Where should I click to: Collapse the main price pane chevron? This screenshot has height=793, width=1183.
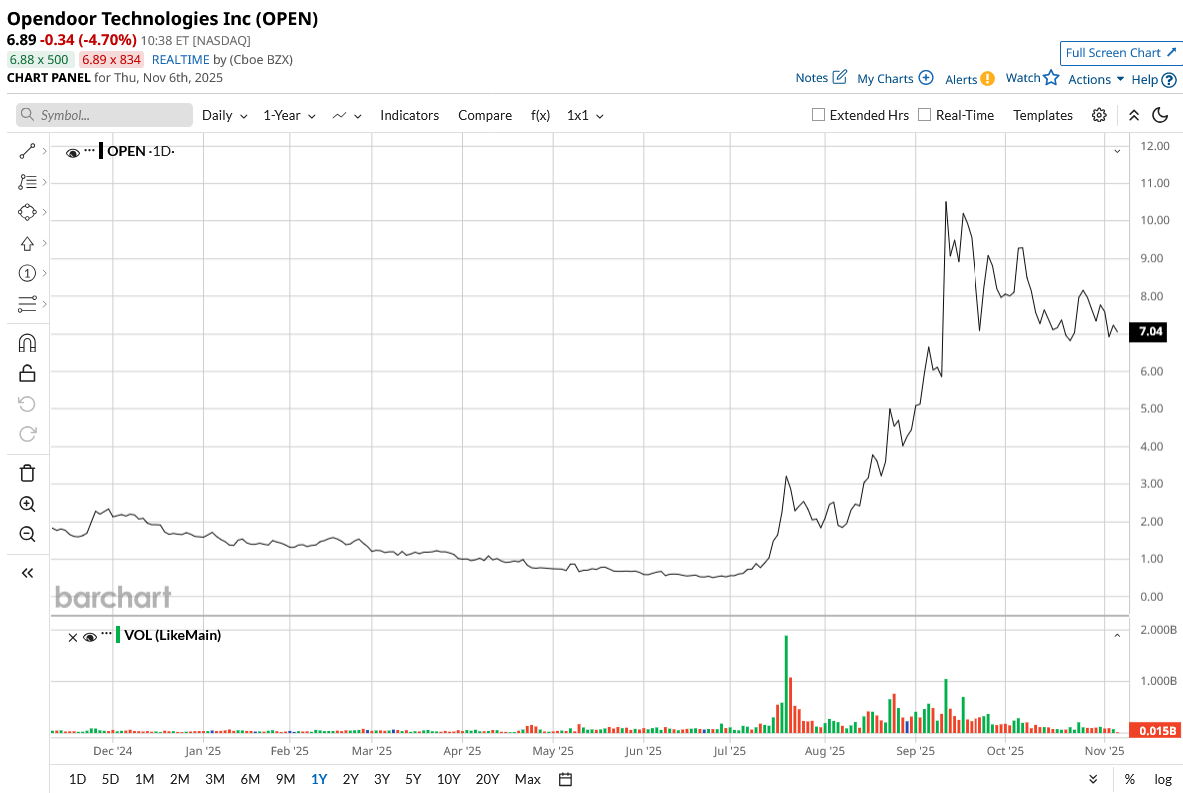[1117, 152]
